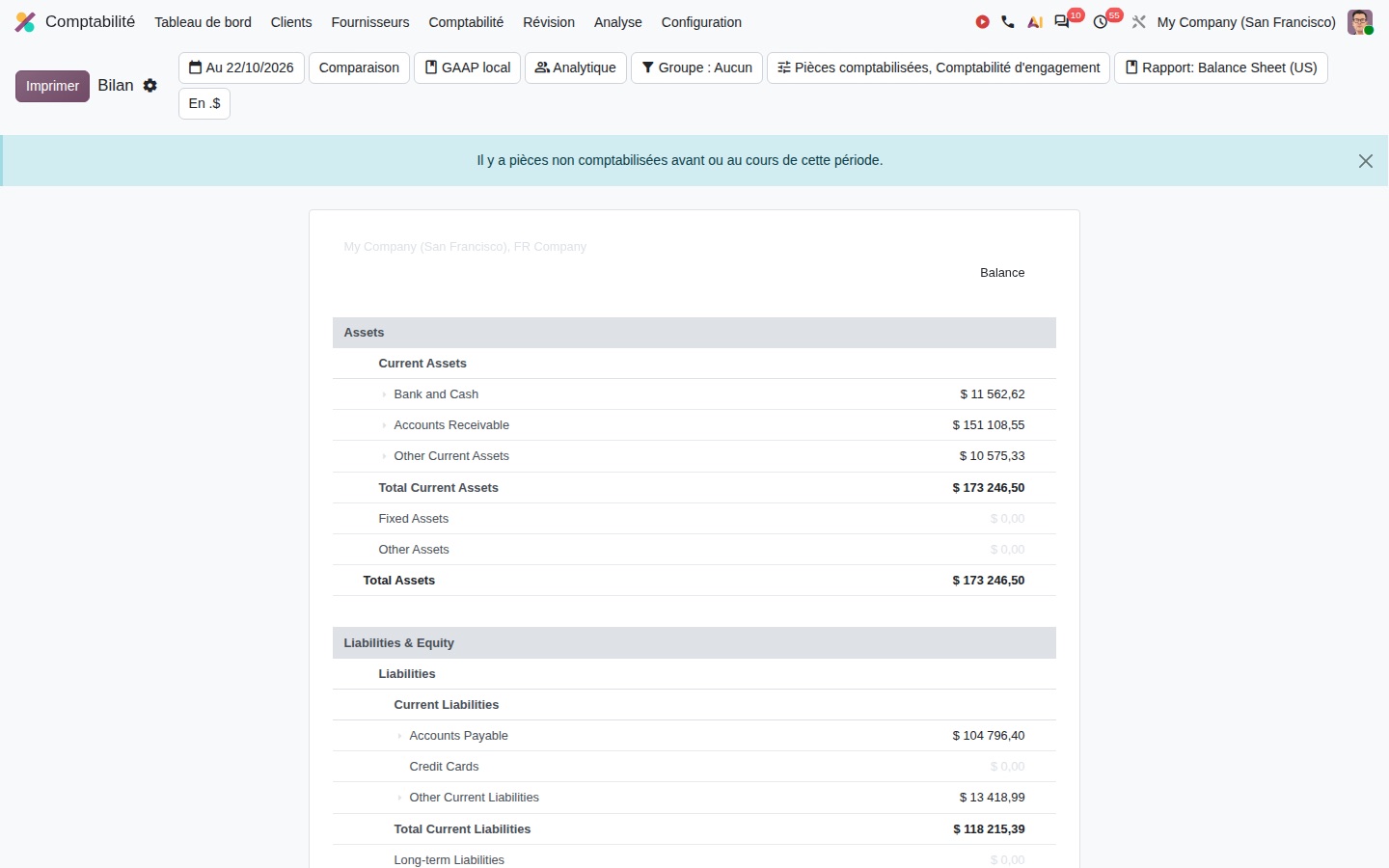The image size is (1389, 868).
Task: Open the Rapport: Balance Sheet (US) selector
Action: pyautogui.click(x=1221, y=68)
